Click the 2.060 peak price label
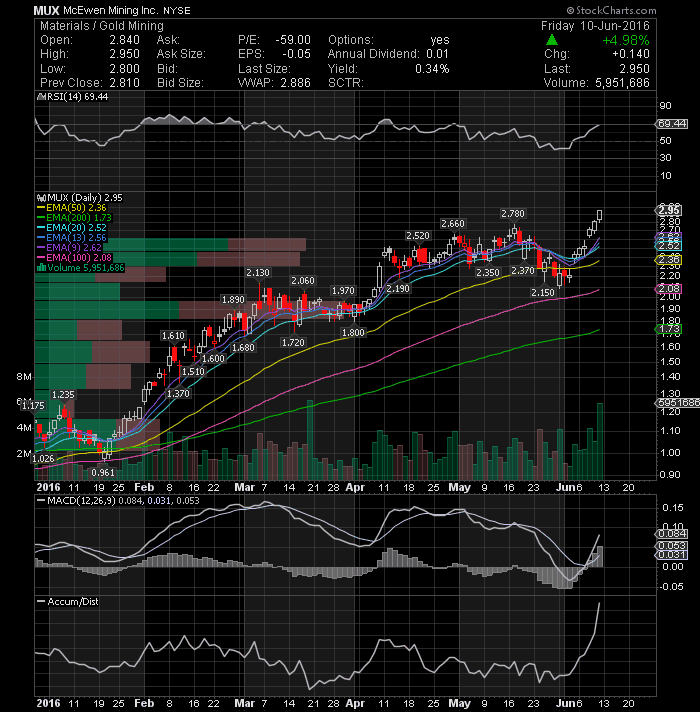This screenshot has width=700, height=712. [x=303, y=281]
